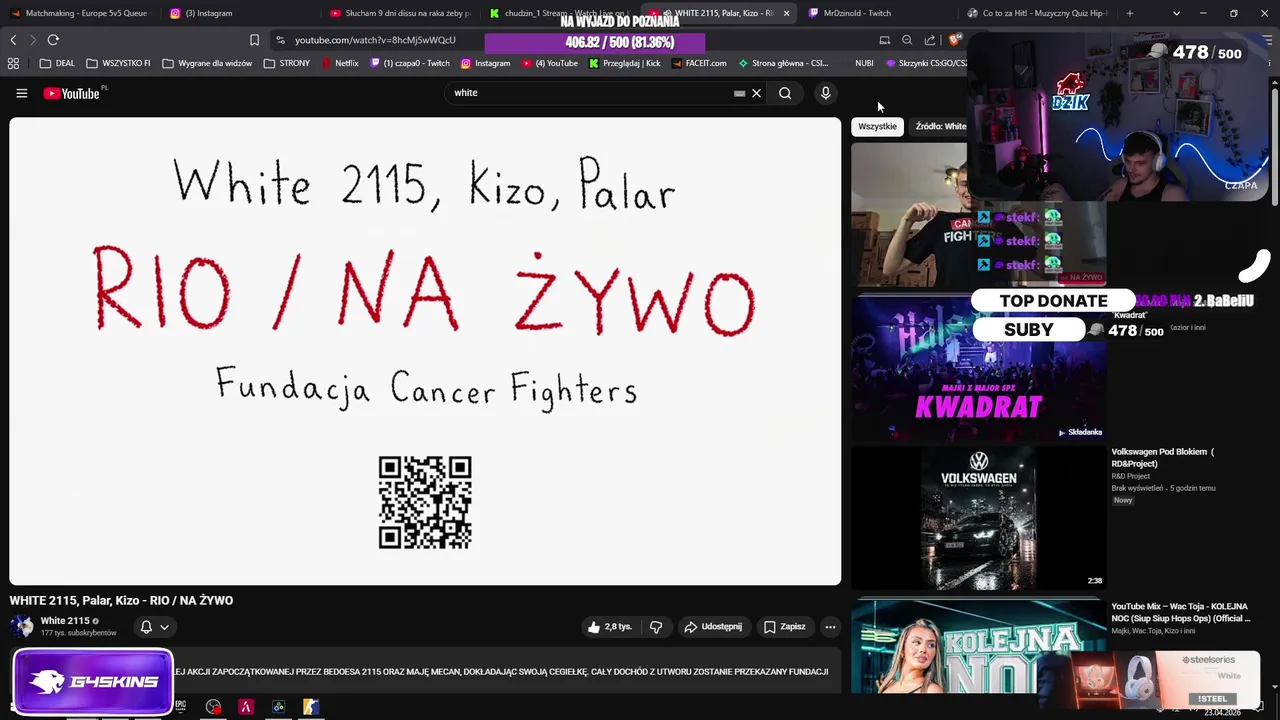Image resolution: width=1280 pixels, height=720 pixels.
Task: Open a new browser tab
Action: pos(1130,13)
